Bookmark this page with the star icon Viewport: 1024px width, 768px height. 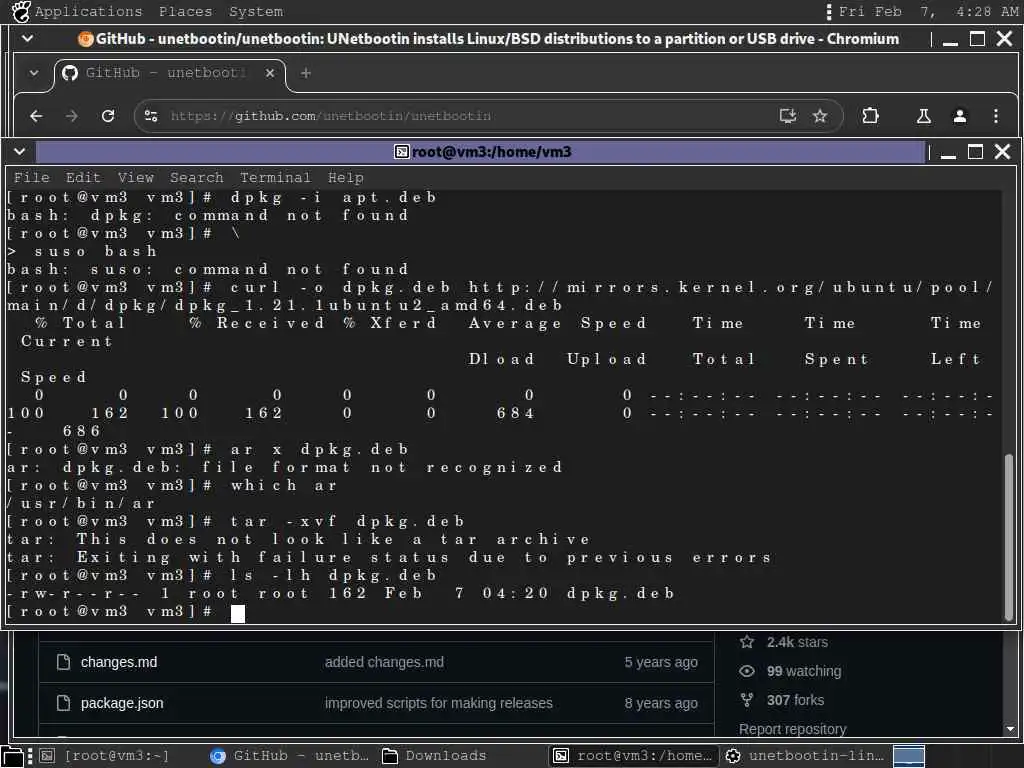point(820,116)
